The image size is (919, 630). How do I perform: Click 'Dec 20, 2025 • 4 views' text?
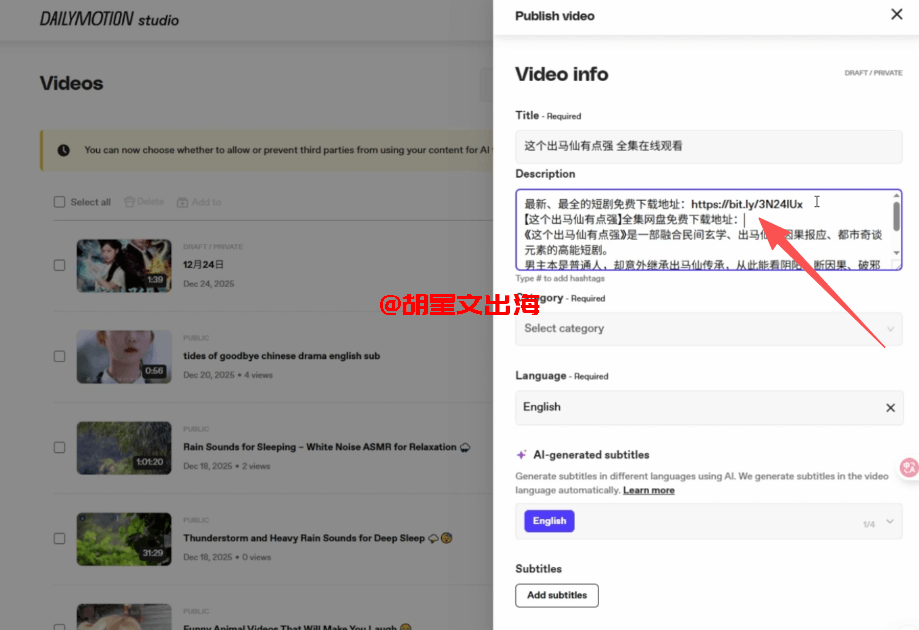coord(228,375)
